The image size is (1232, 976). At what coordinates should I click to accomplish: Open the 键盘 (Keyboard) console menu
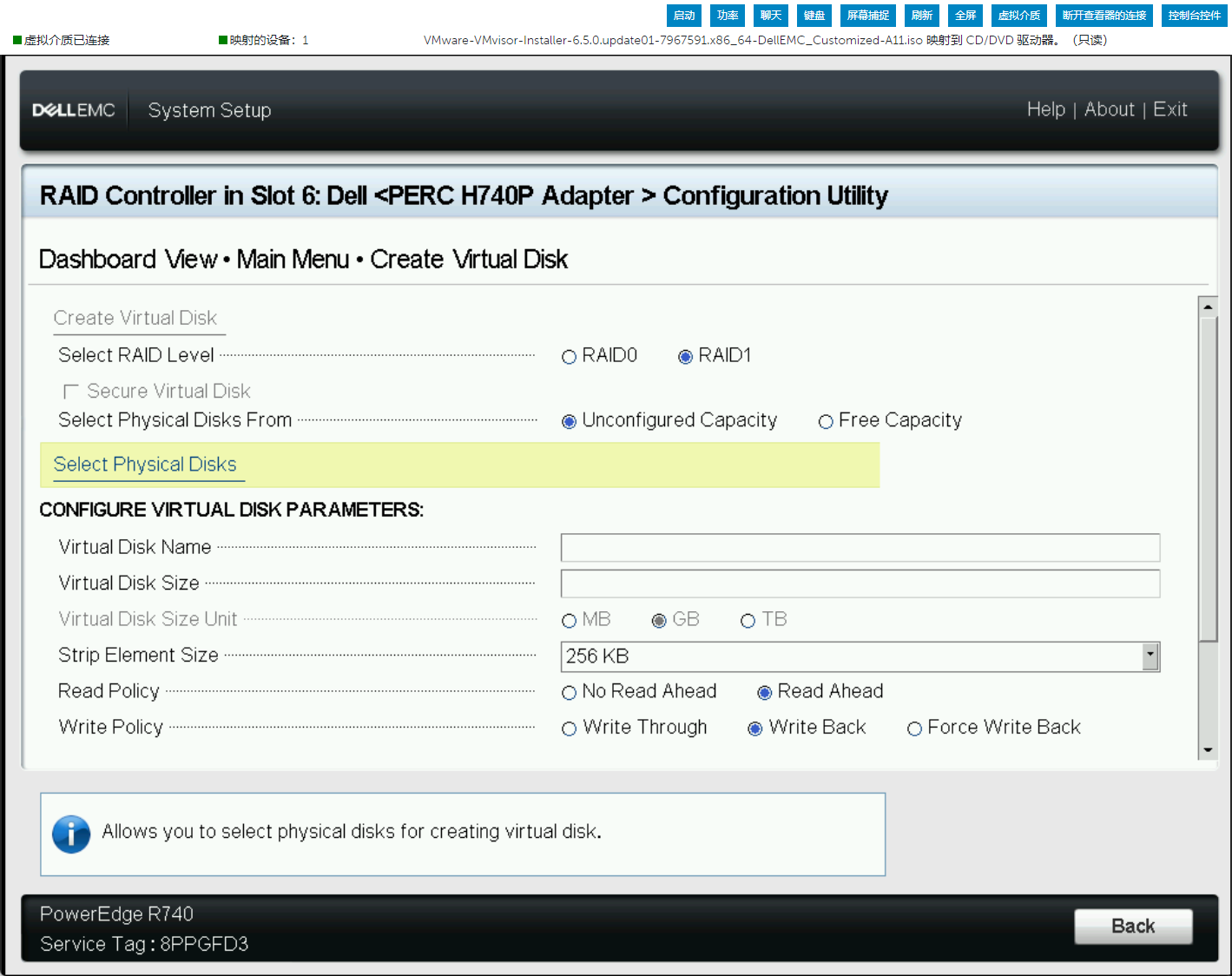[814, 16]
